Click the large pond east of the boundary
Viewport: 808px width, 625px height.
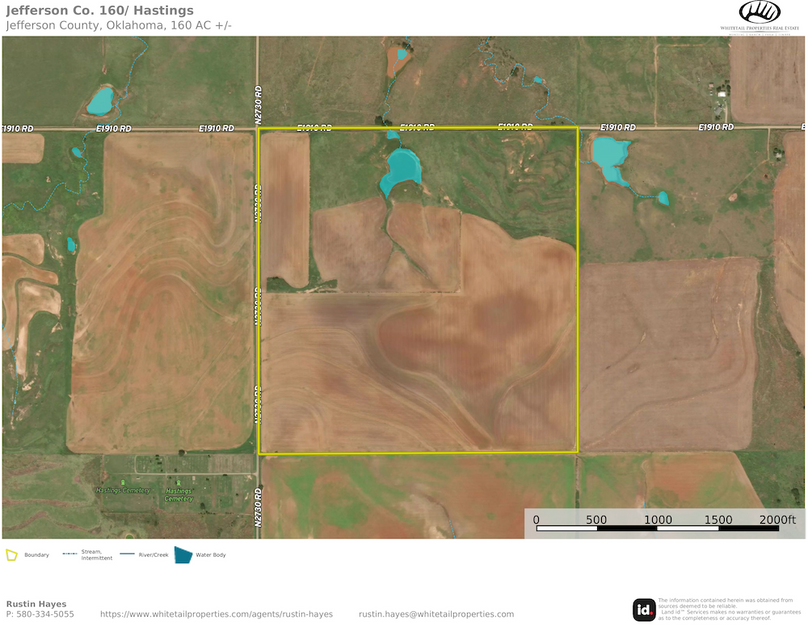pyautogui.click(x=609, y=157)
